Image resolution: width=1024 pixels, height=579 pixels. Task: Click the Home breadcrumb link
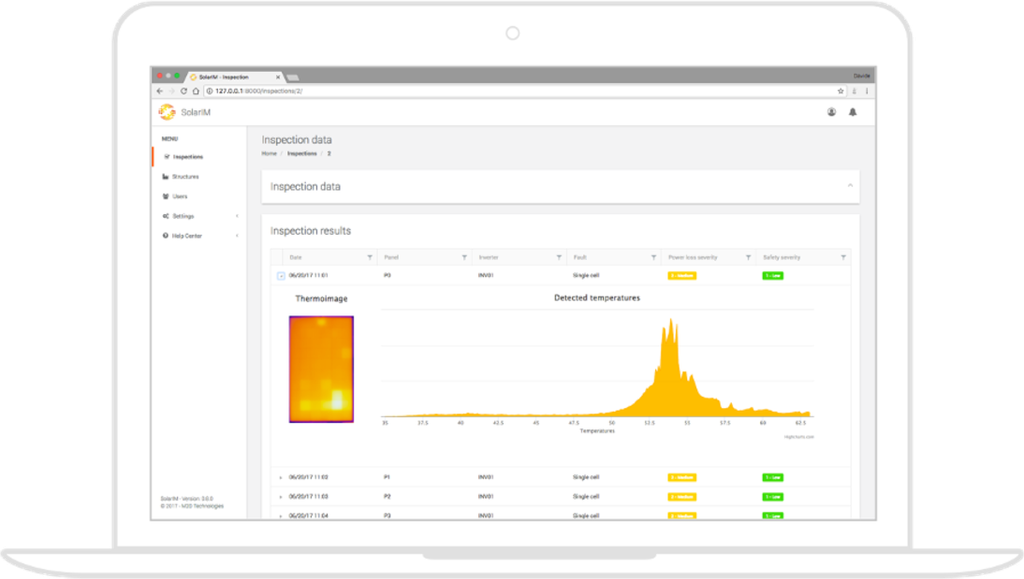(269, 154)
